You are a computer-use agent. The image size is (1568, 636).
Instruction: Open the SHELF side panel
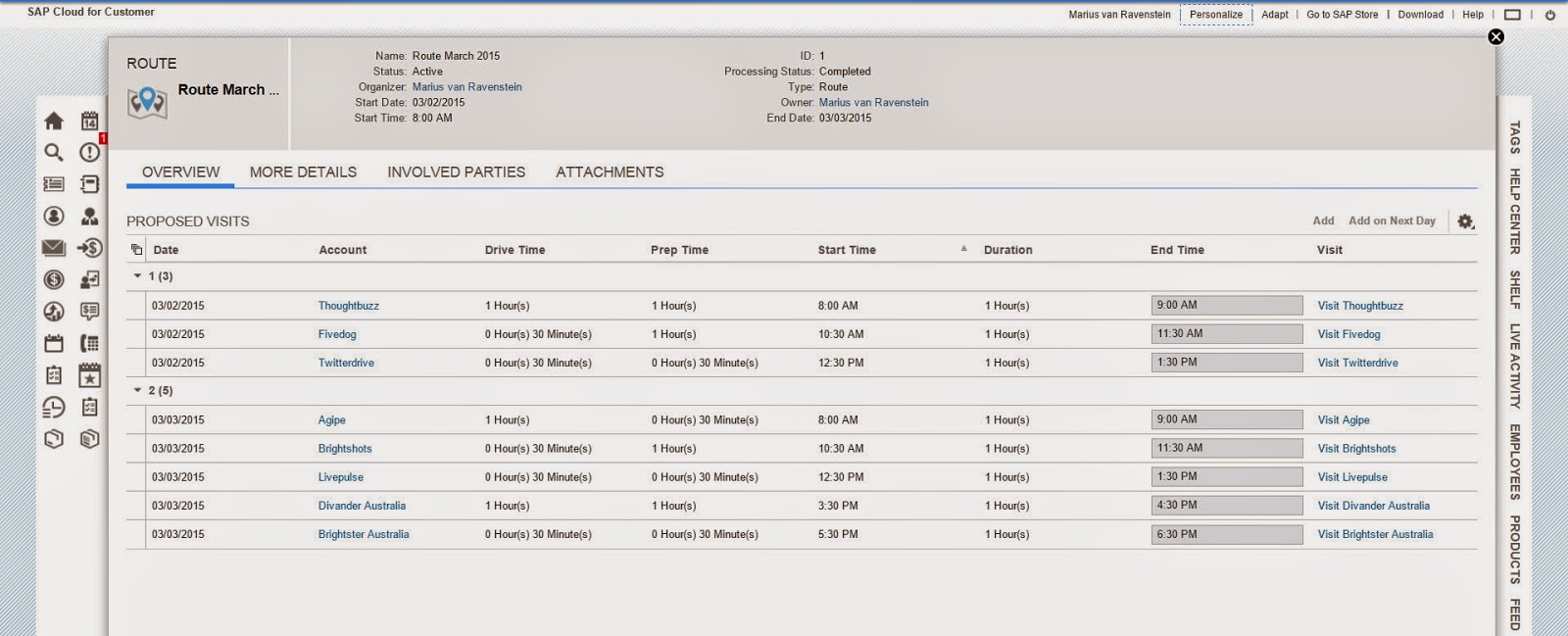tap(1515, 289)
